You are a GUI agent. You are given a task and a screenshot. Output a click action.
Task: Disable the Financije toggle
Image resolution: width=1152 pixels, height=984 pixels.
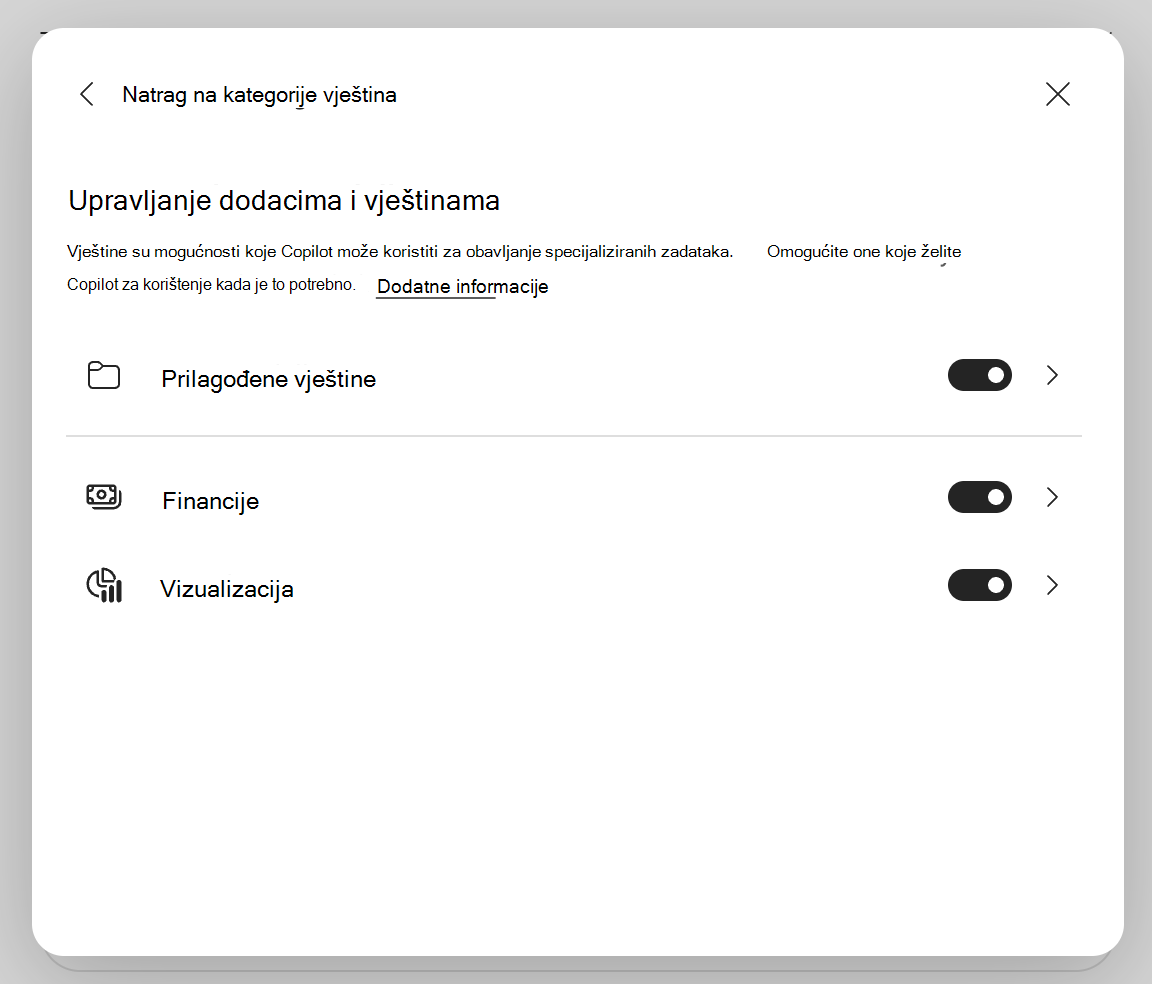point(979,498)
